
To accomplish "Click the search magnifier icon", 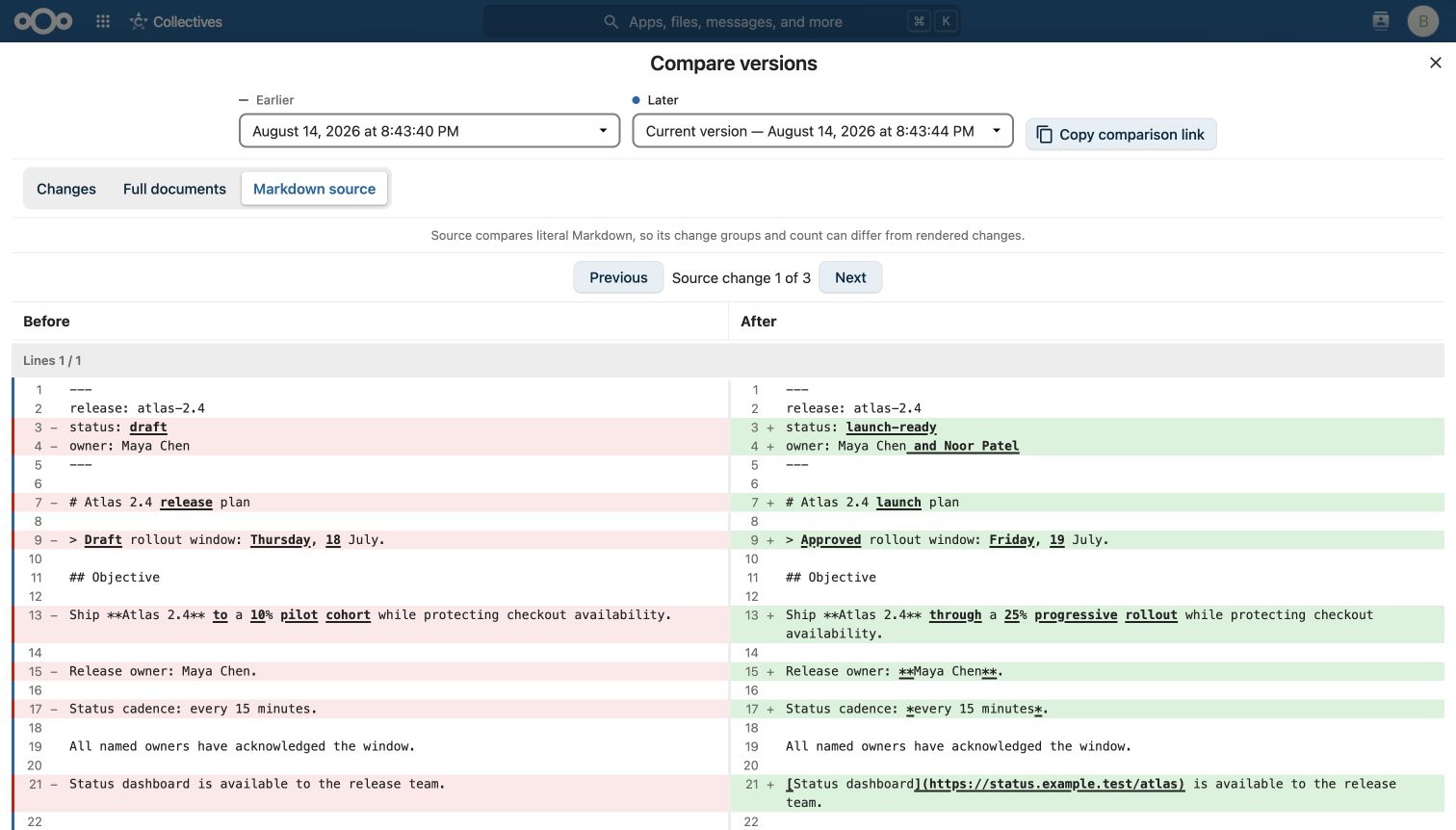I will point(611,21).
